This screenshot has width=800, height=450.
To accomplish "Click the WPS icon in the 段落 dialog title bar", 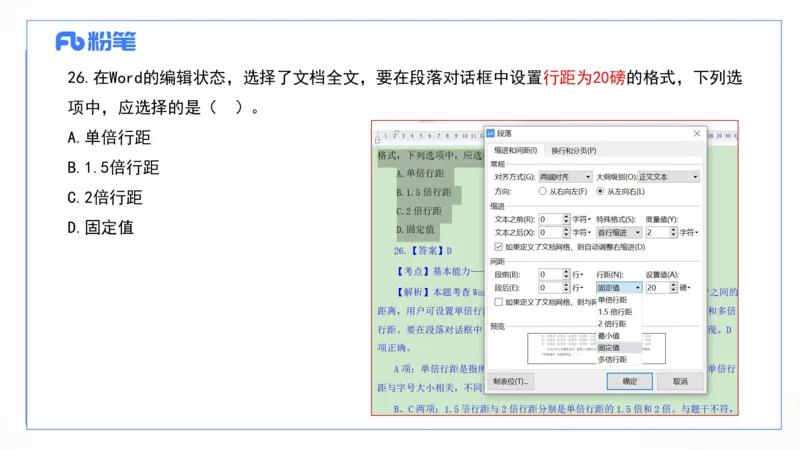I will tap(491, 133).
